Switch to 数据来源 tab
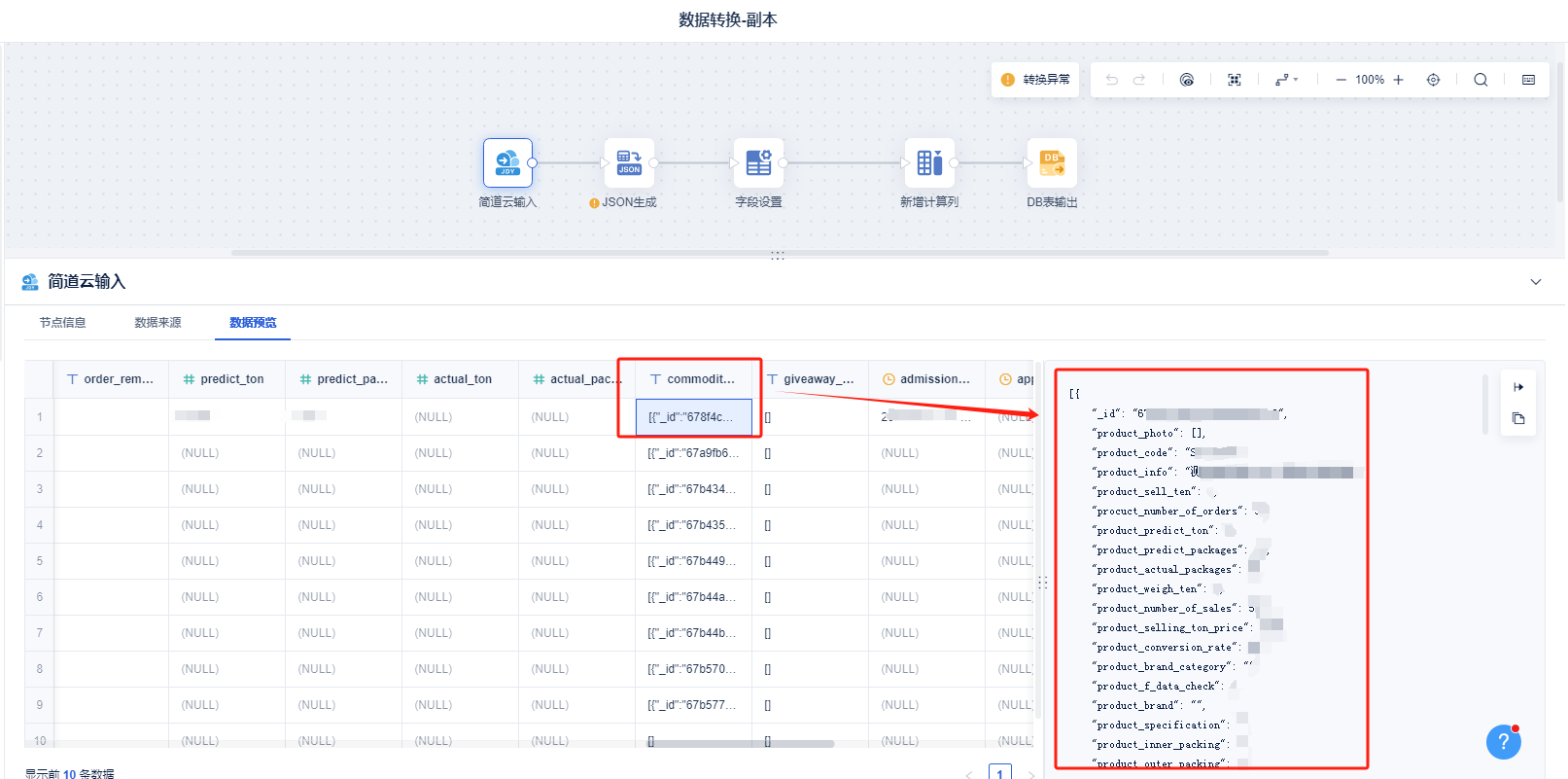The height and width of the screenshot is (779, 1568). tap(157, 323)
